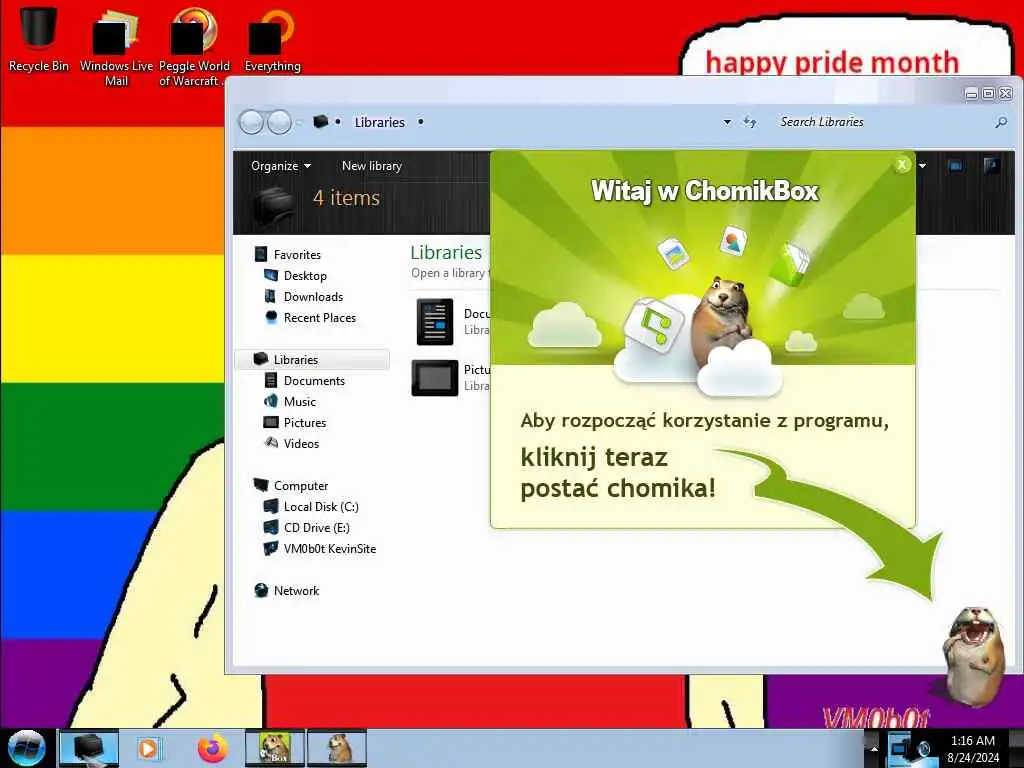Open the address bar previous locations dropdown

pos(727,122)
